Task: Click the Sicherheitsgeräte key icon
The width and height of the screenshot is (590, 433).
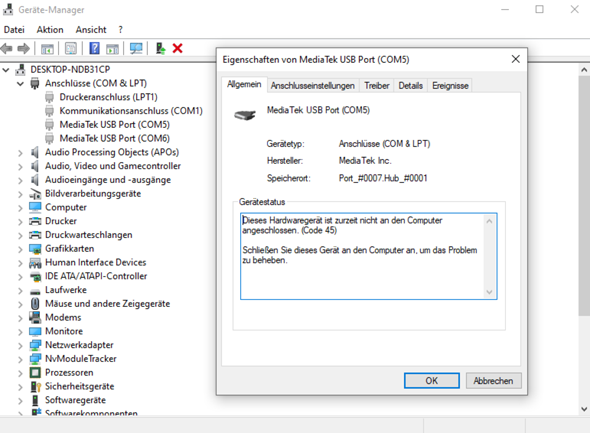Action: pyautogui.click(x=35, y=386)
